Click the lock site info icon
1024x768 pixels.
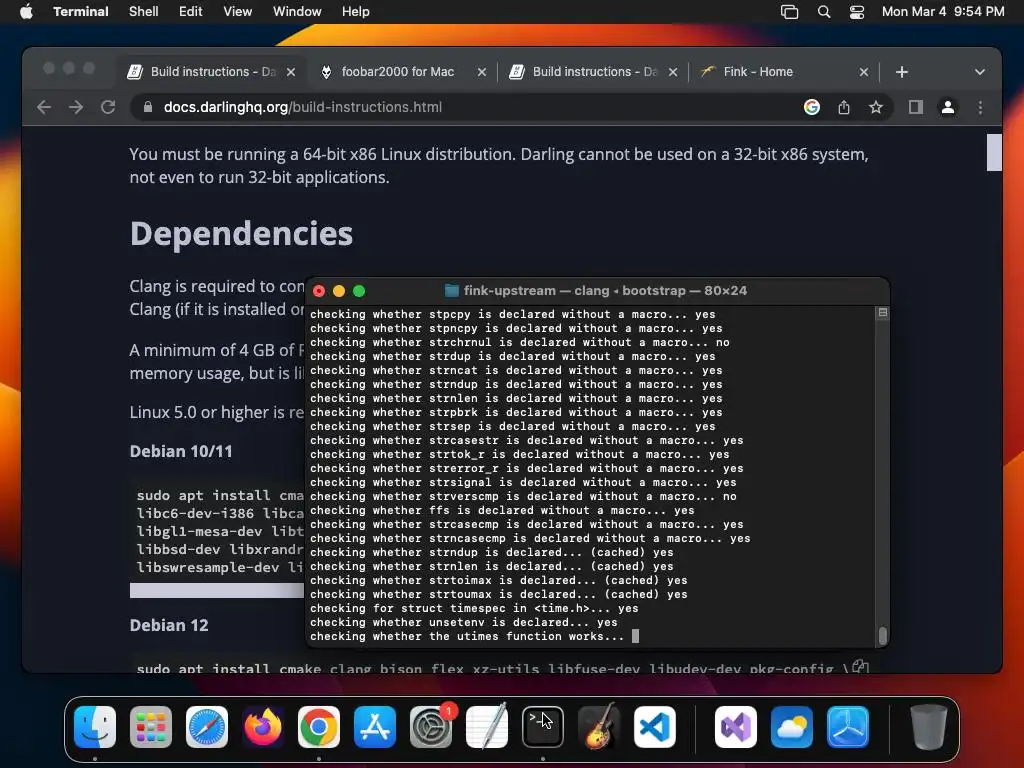pos(148,107)
